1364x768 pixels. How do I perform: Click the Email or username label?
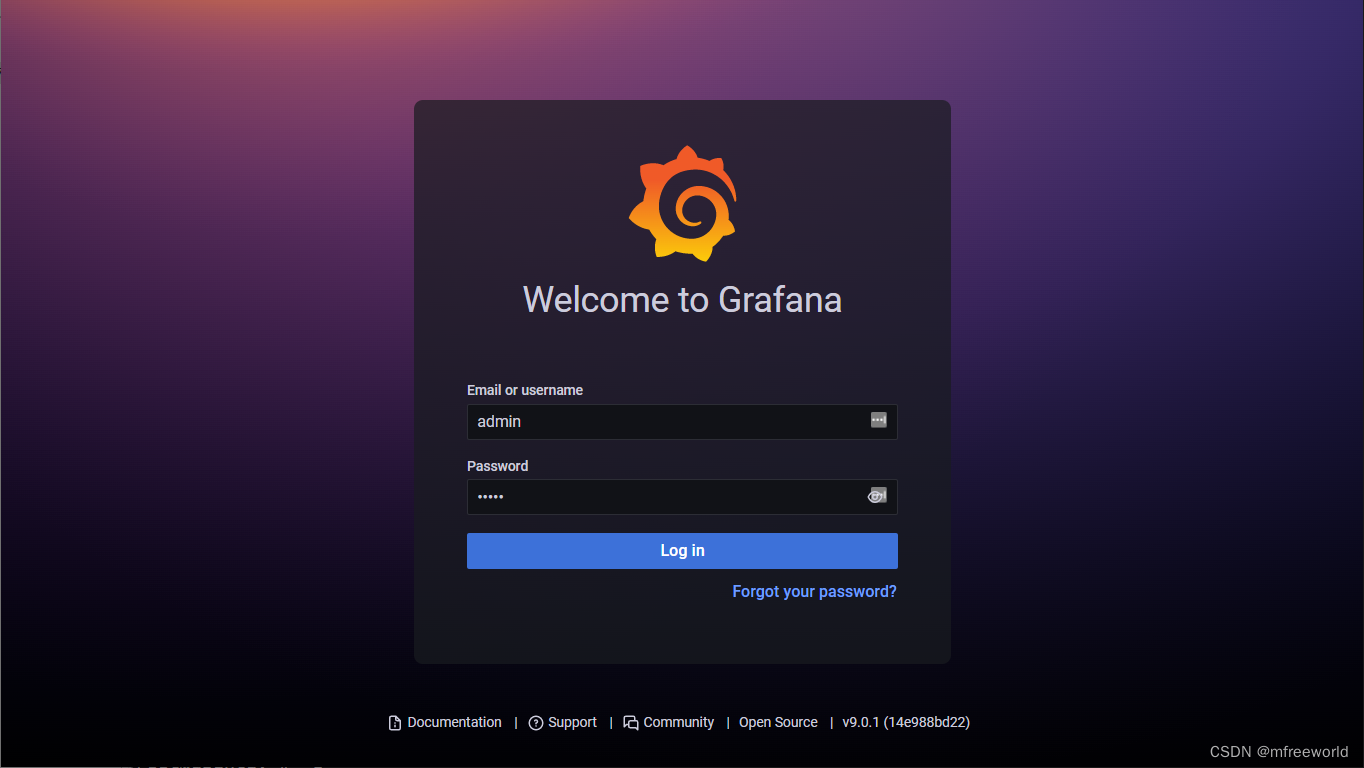525,390
